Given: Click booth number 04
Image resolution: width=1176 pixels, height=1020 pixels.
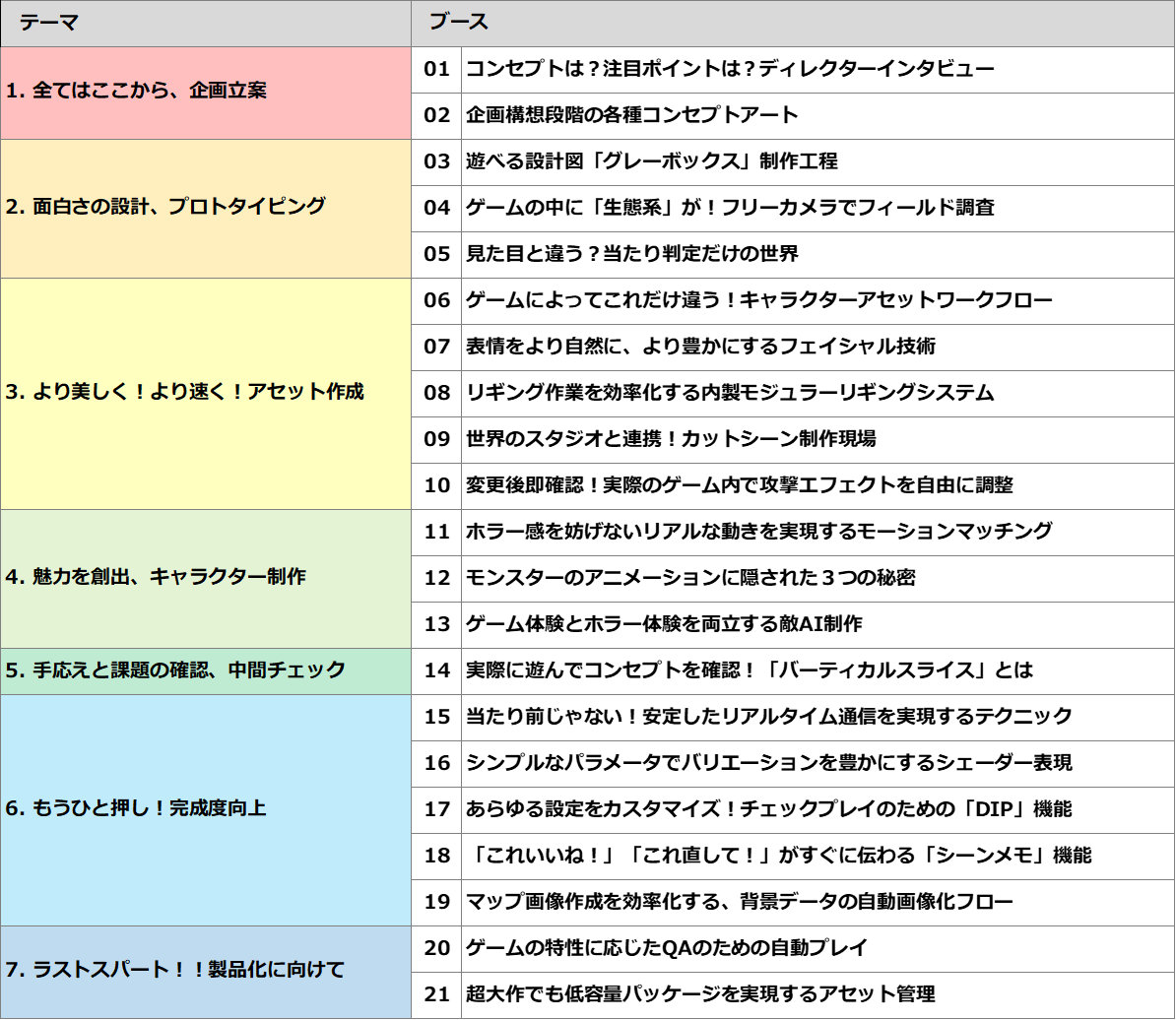Looking at the screenshot, I should point(436,209).
